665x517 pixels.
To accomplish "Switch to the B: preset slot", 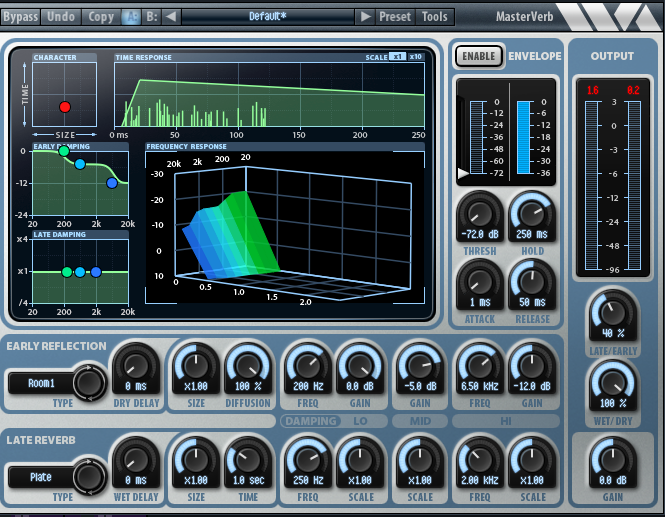I will pyautogui.click(x=151, y=17).
